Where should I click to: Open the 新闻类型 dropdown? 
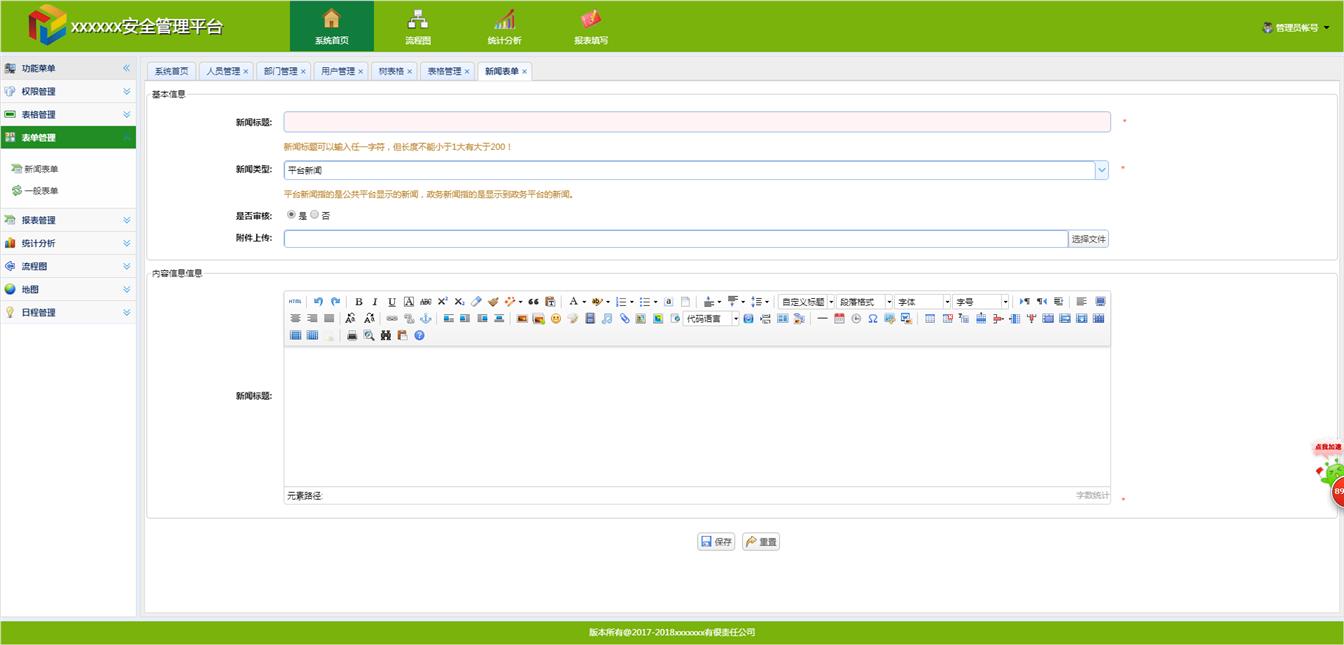tap(1101, 171)
